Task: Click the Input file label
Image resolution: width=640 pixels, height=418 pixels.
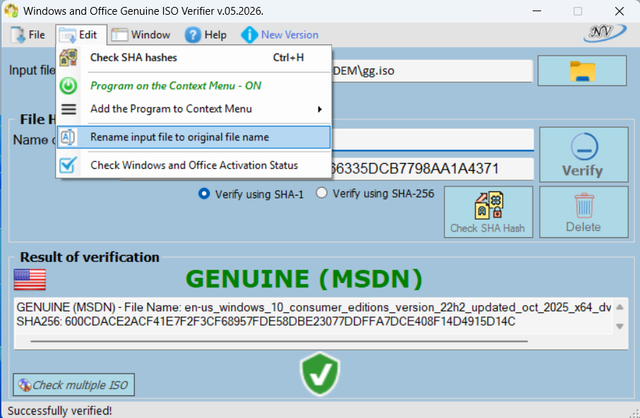Action: click(32, 70)
